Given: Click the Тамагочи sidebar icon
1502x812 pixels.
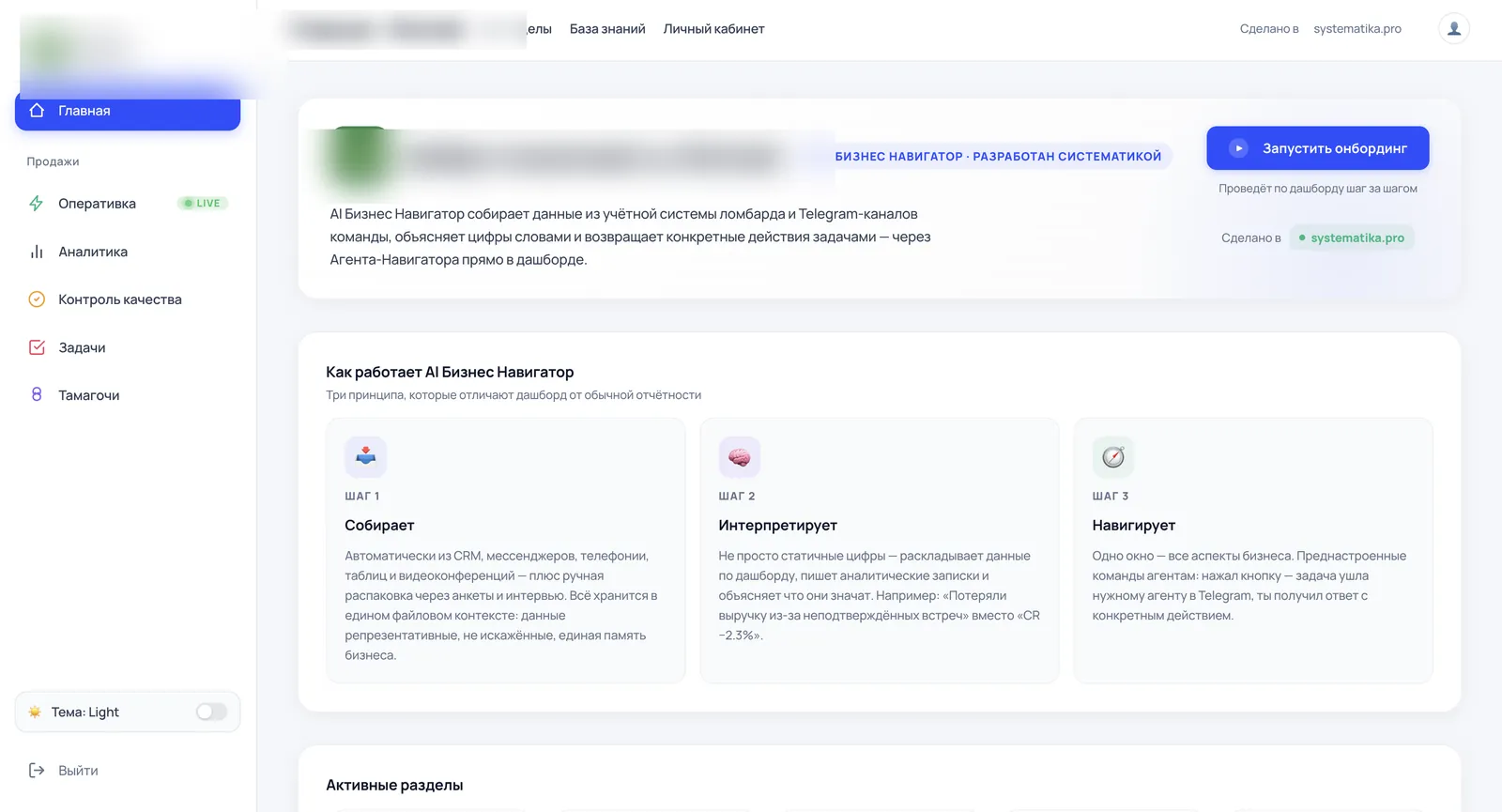Looking at the screenshot, I should coord(37,395).
